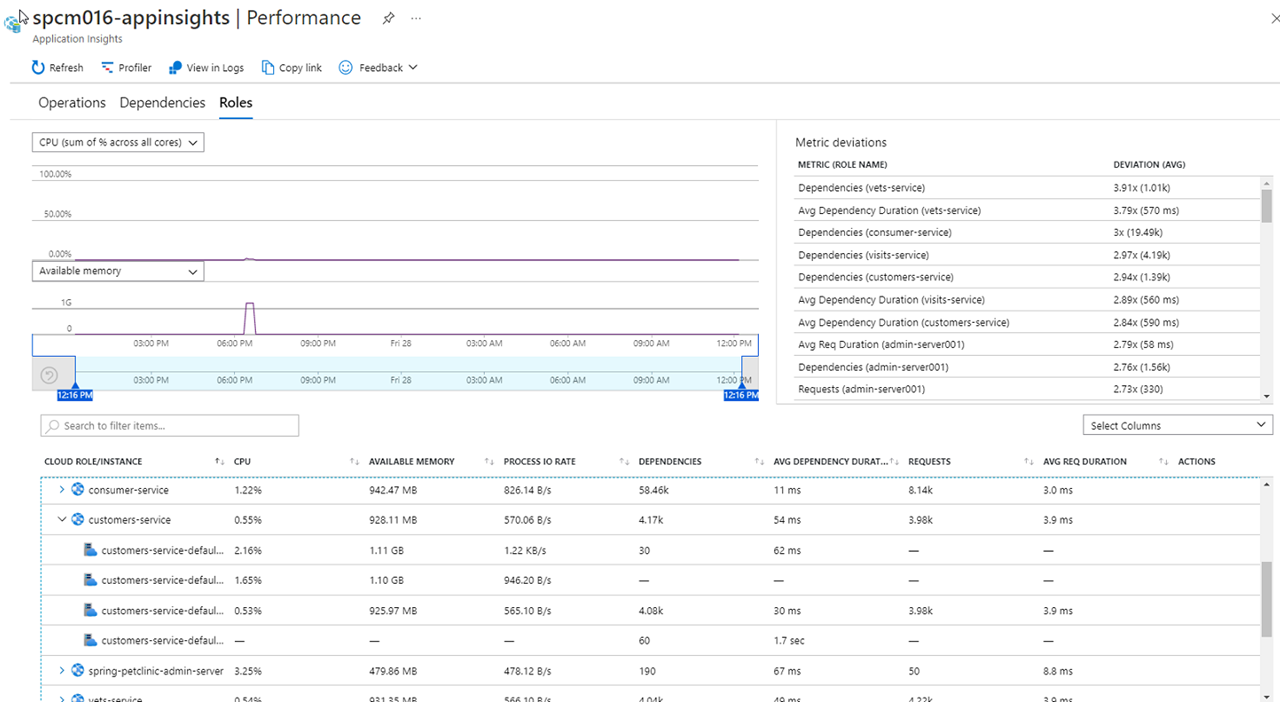This screenshot has height=702, width=1280.
Task: Click the consumer-service role icon
Action: (x=78, y=490)
